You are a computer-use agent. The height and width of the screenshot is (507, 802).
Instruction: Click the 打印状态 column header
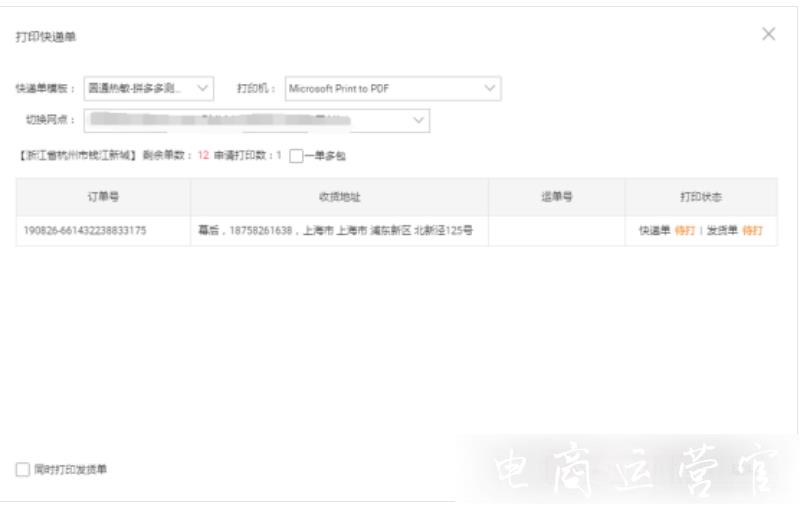coord(700,197)
